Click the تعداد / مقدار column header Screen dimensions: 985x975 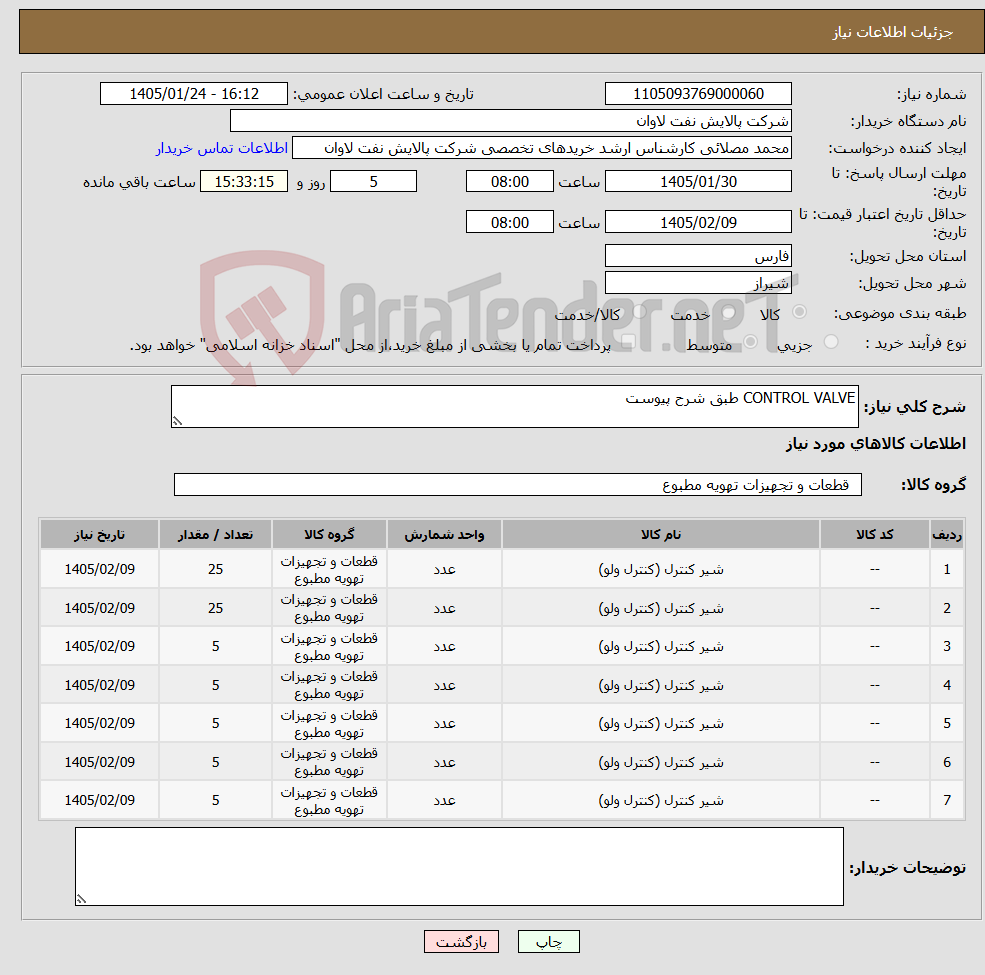pos(215,535)
